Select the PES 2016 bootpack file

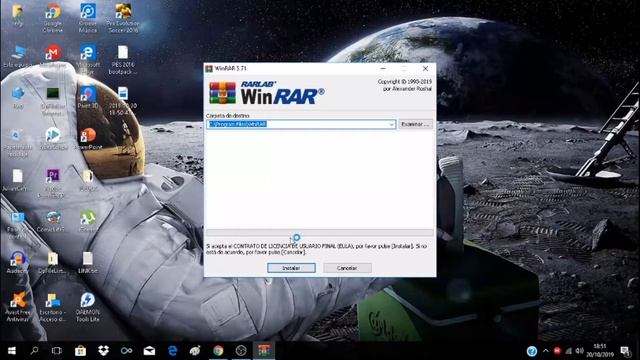pos(123,59)
